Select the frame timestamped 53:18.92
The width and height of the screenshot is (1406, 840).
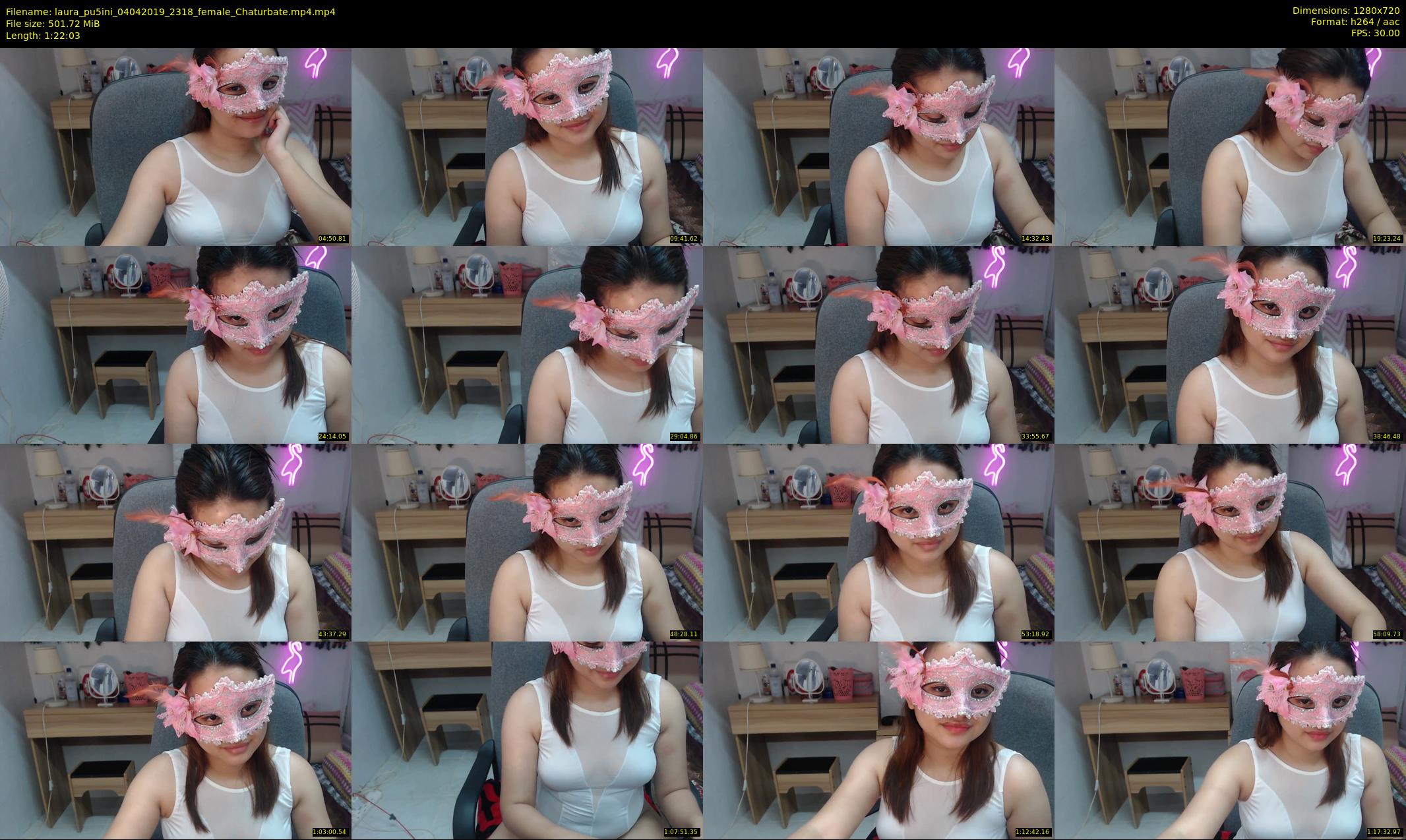click(x=878, y=542)
